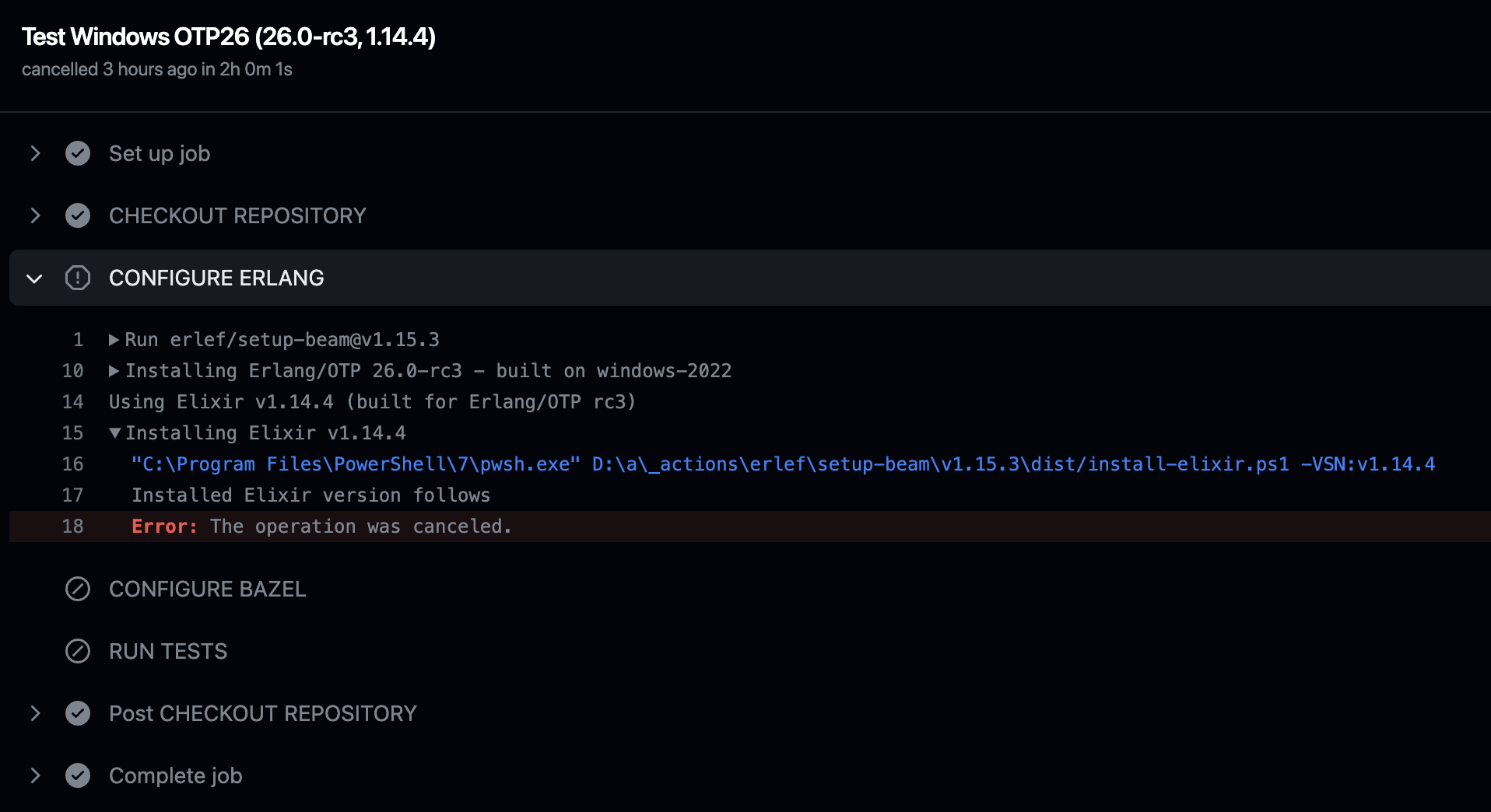The width and height of the screenshot is (1491, 812).
Task: Click the checkmark icon next to Complete job
Action: pos(78,775)
